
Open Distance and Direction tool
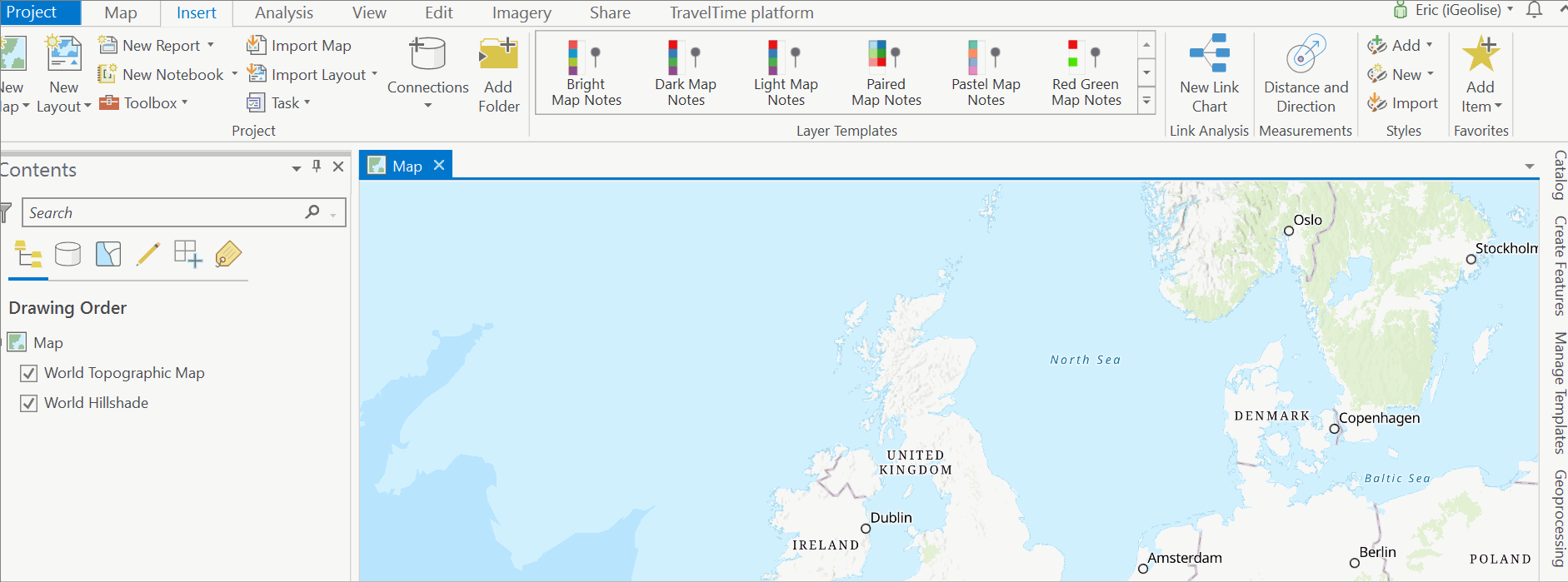point(1306,74)
